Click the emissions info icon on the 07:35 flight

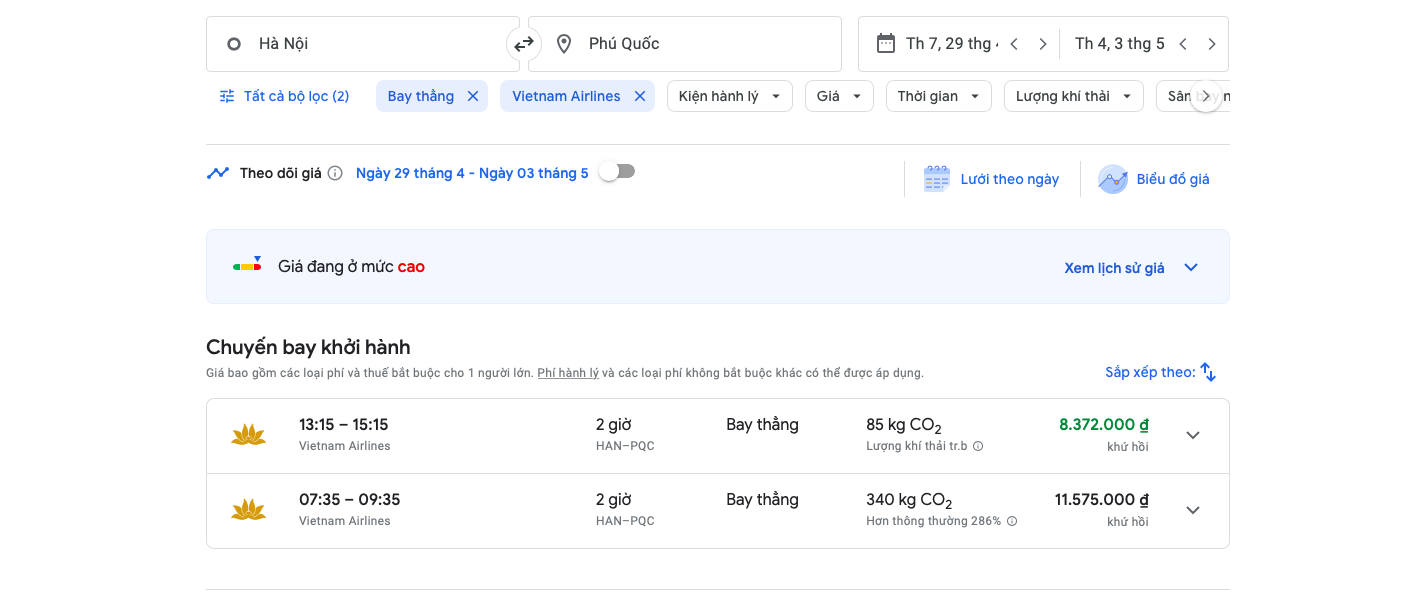(1010, 520)
